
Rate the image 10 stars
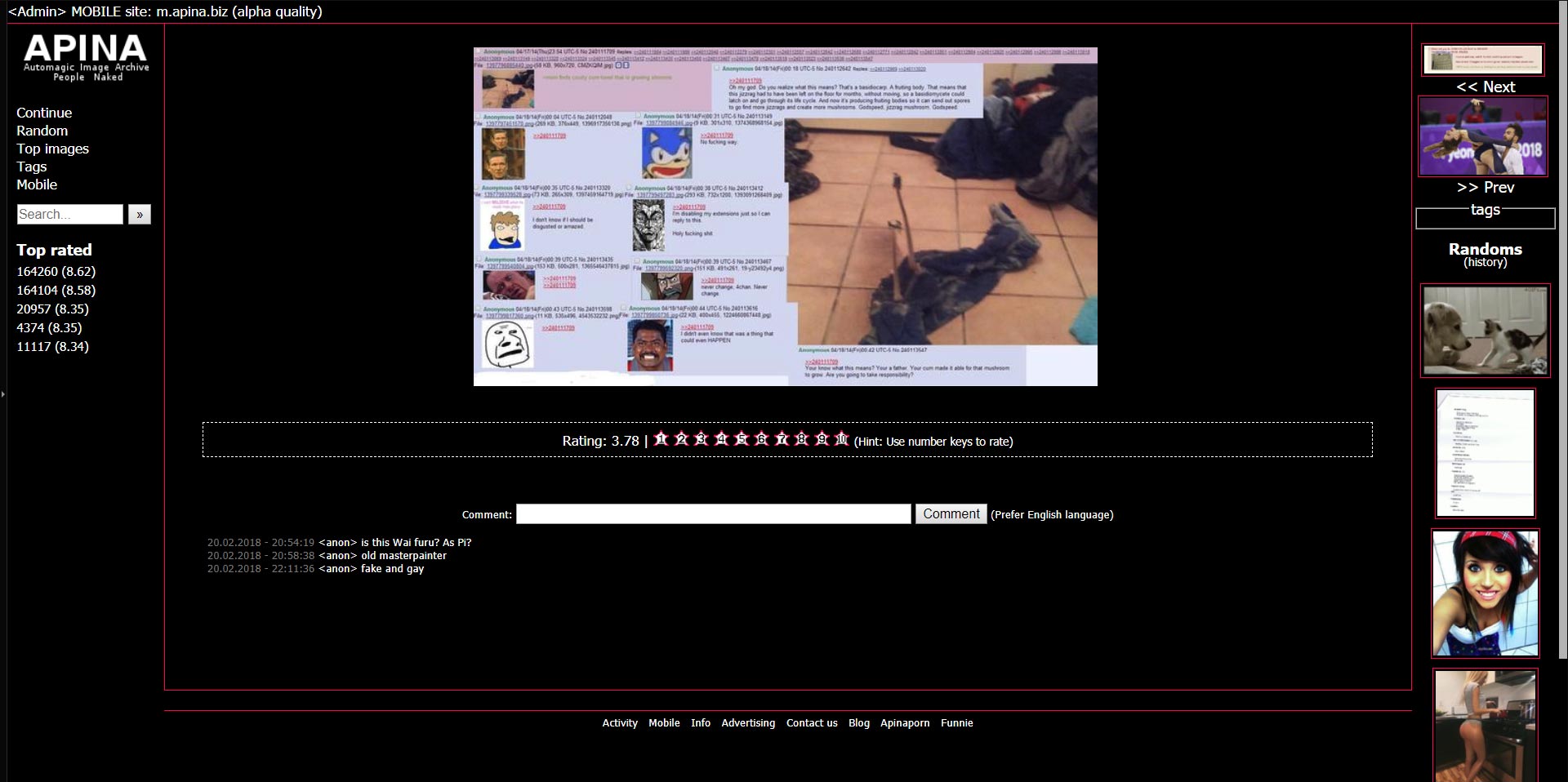tap(842, 439)
